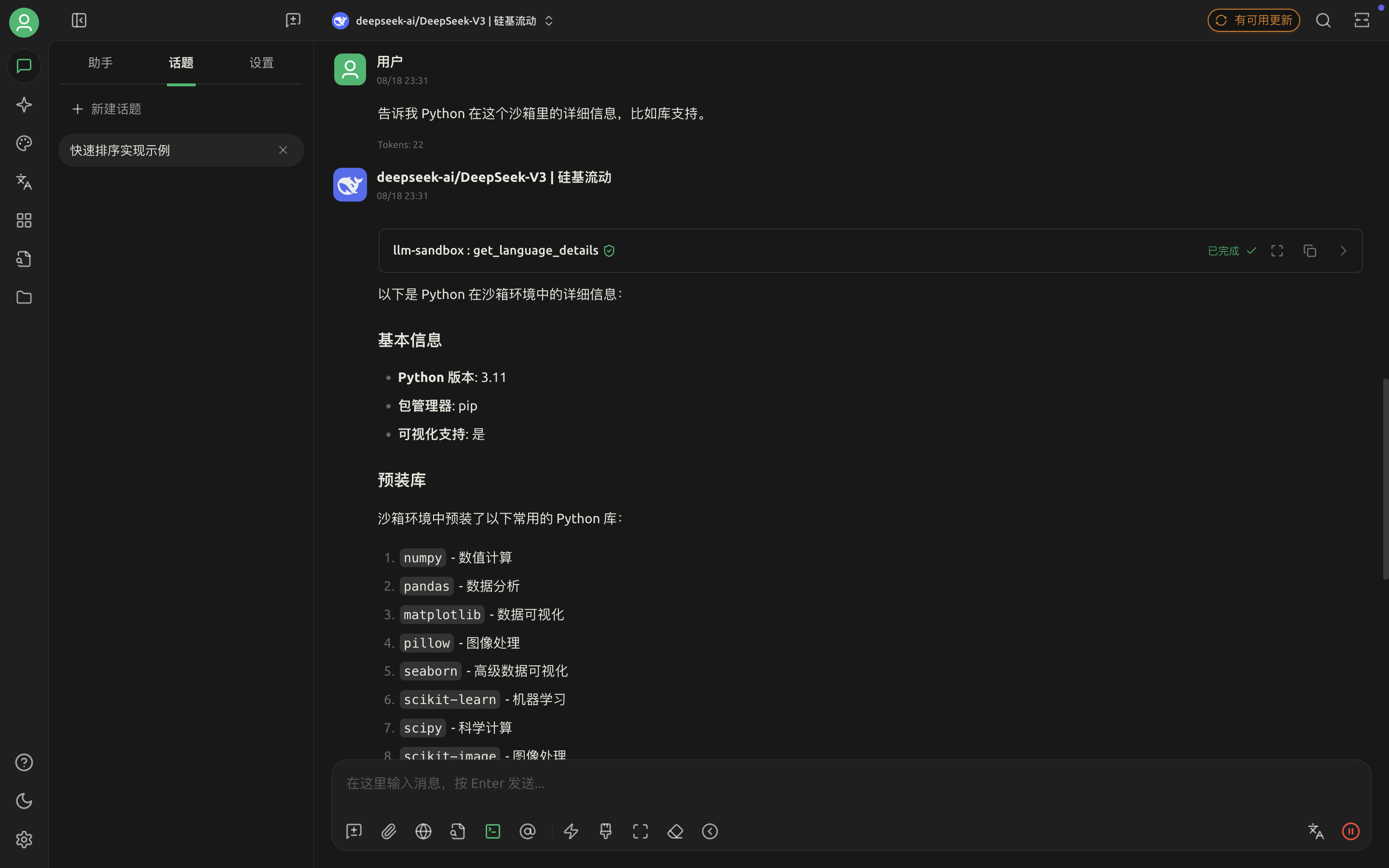The image size is (1389, 868).
Task: Switch to the 设置 tab
Action: 262,63
